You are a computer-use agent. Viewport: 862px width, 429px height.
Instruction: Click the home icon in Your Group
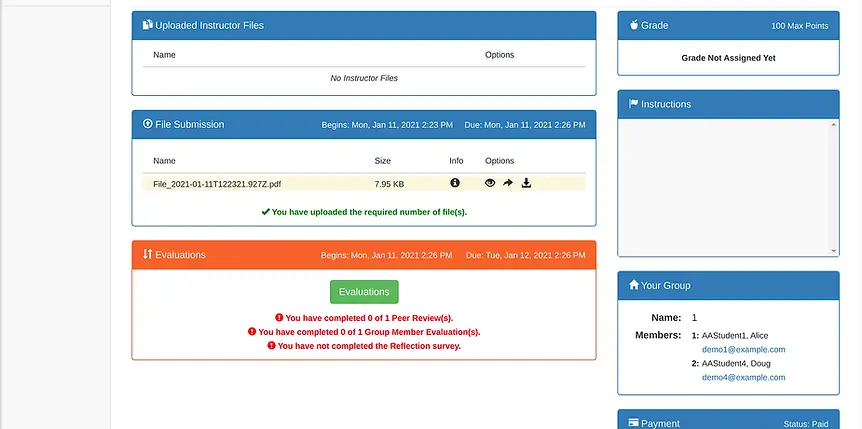click(x=634, y=285)
